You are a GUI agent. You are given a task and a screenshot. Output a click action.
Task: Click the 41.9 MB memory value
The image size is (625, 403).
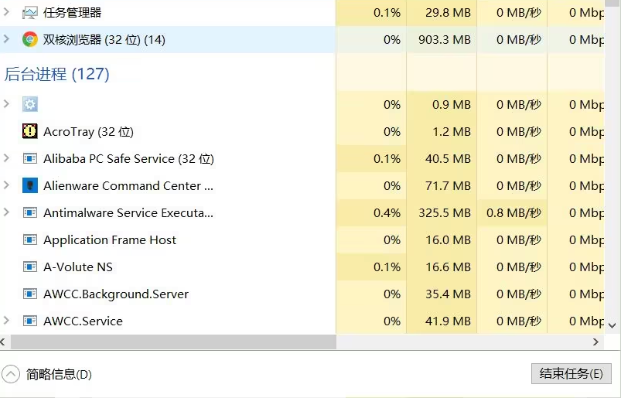[448, 321]
